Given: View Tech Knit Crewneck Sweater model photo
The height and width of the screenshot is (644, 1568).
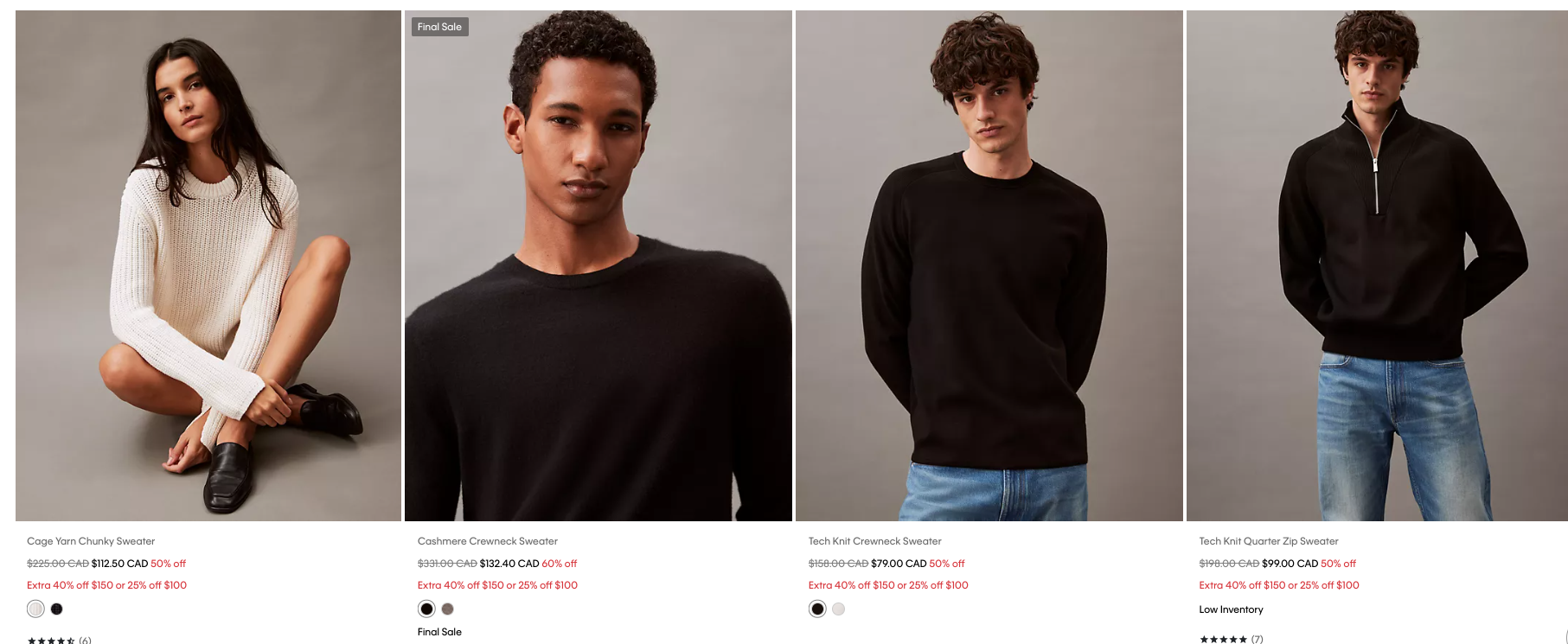Looking at the screenshot, I should click(x=989, y=265).
